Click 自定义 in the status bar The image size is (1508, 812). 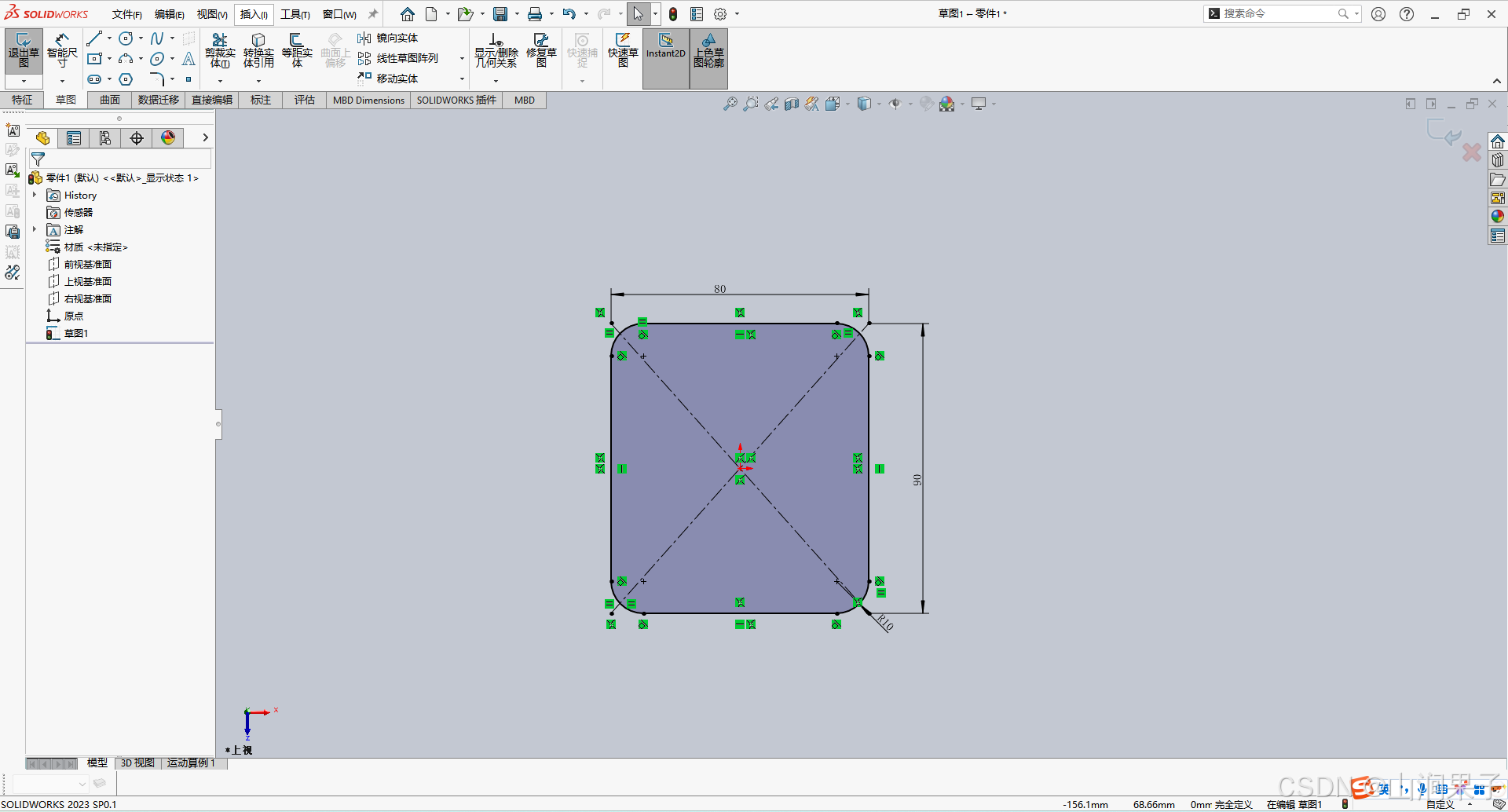click(1440, 804)
